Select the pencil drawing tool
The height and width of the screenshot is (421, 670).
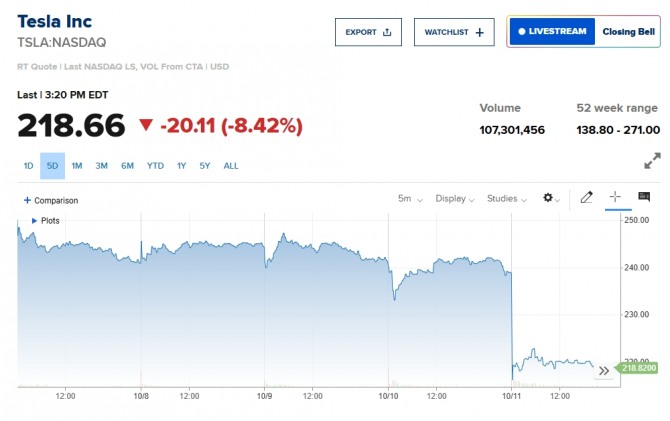(587, 198)
